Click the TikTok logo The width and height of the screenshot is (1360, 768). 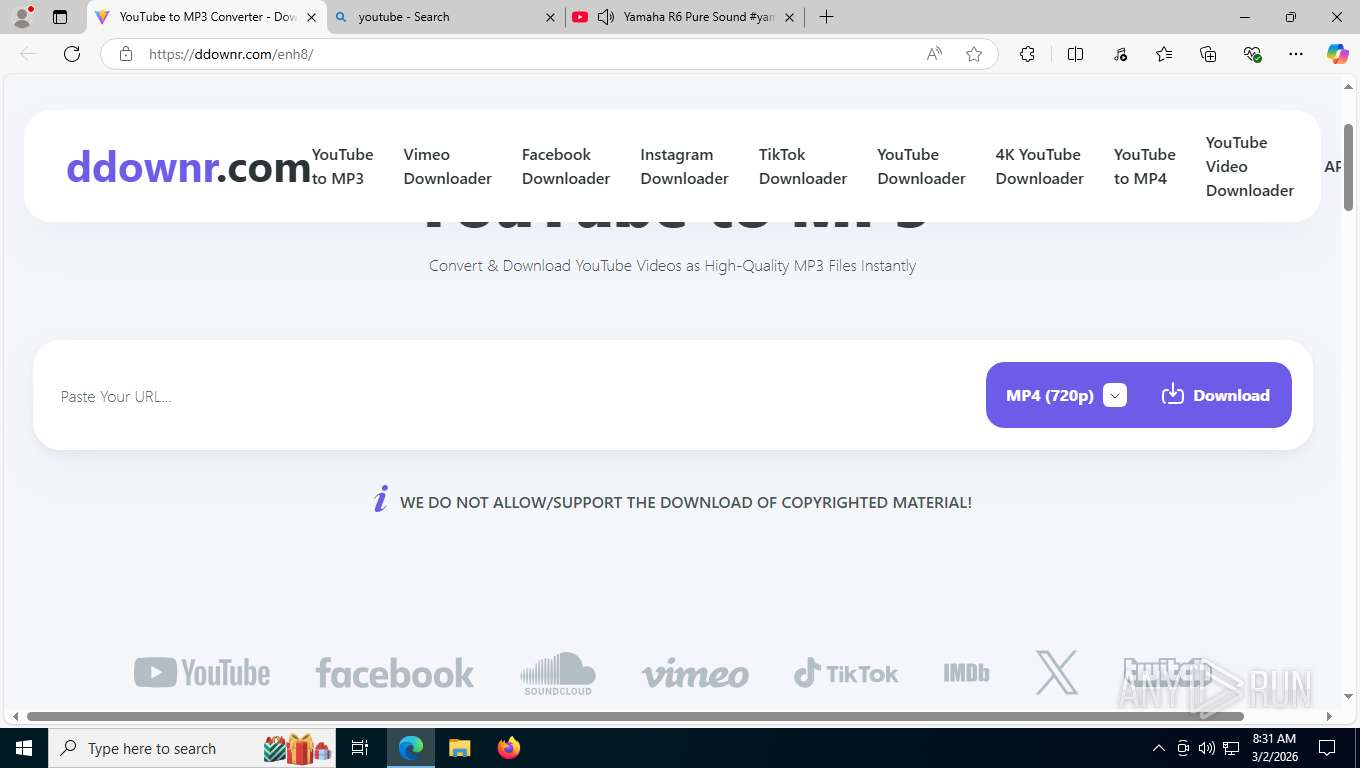coord(846,673)
